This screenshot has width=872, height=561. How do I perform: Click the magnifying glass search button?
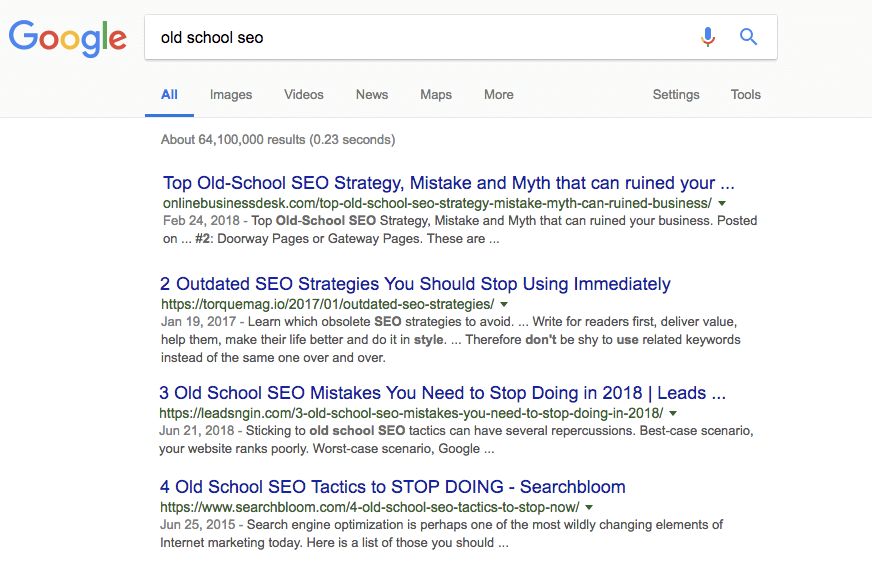pyautogui.click(x=748, y=37)
